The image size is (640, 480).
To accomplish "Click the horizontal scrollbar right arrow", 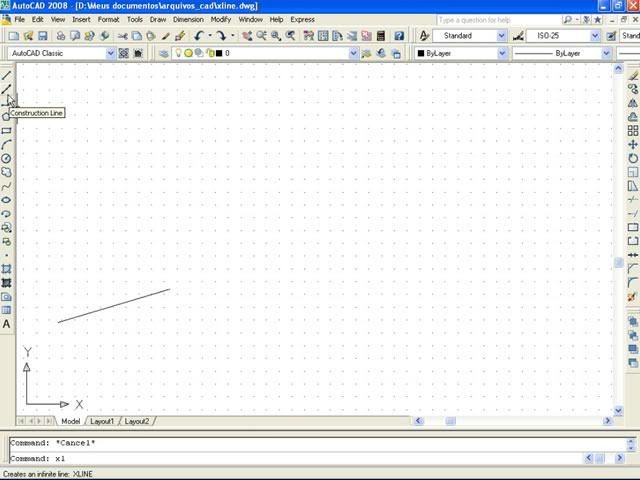I will [607, 421].
